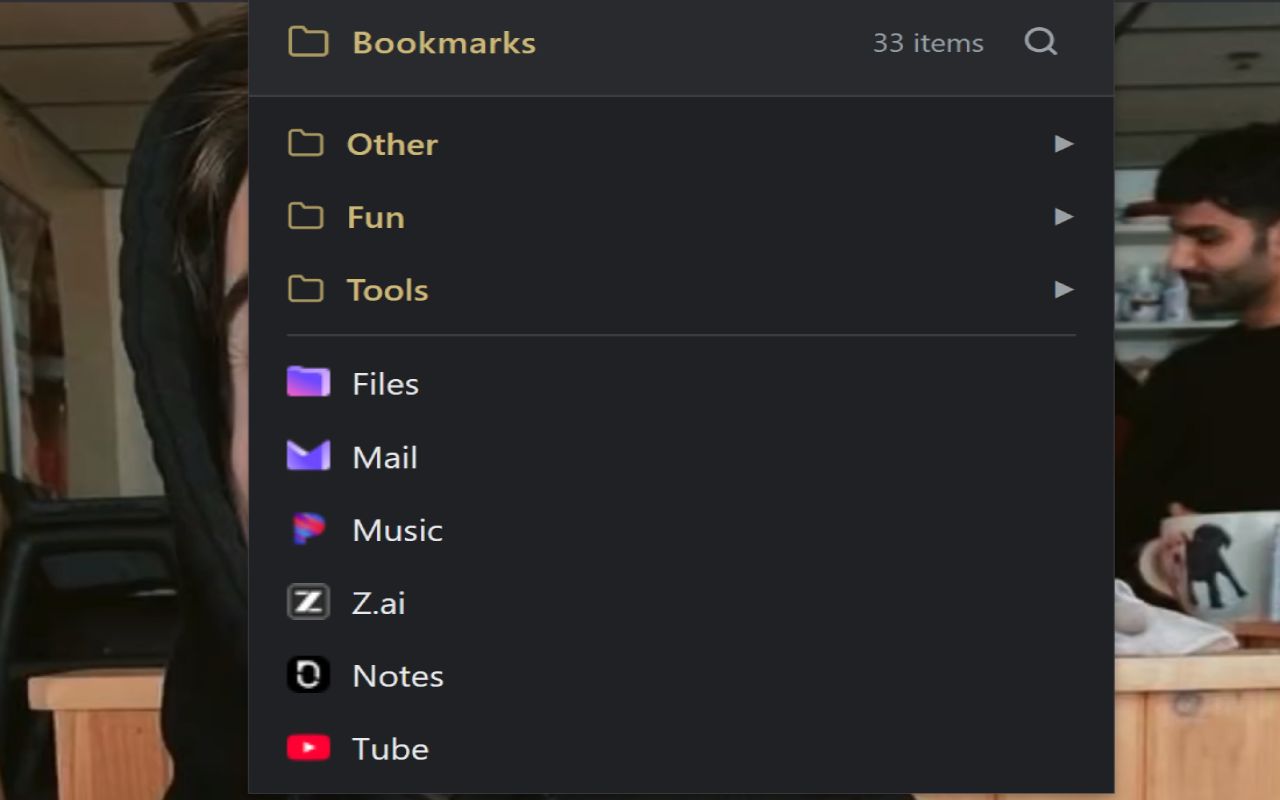Open the Fun bookmarks folder label
Screen dimensions: 1280x800
(x=375, y=217)
